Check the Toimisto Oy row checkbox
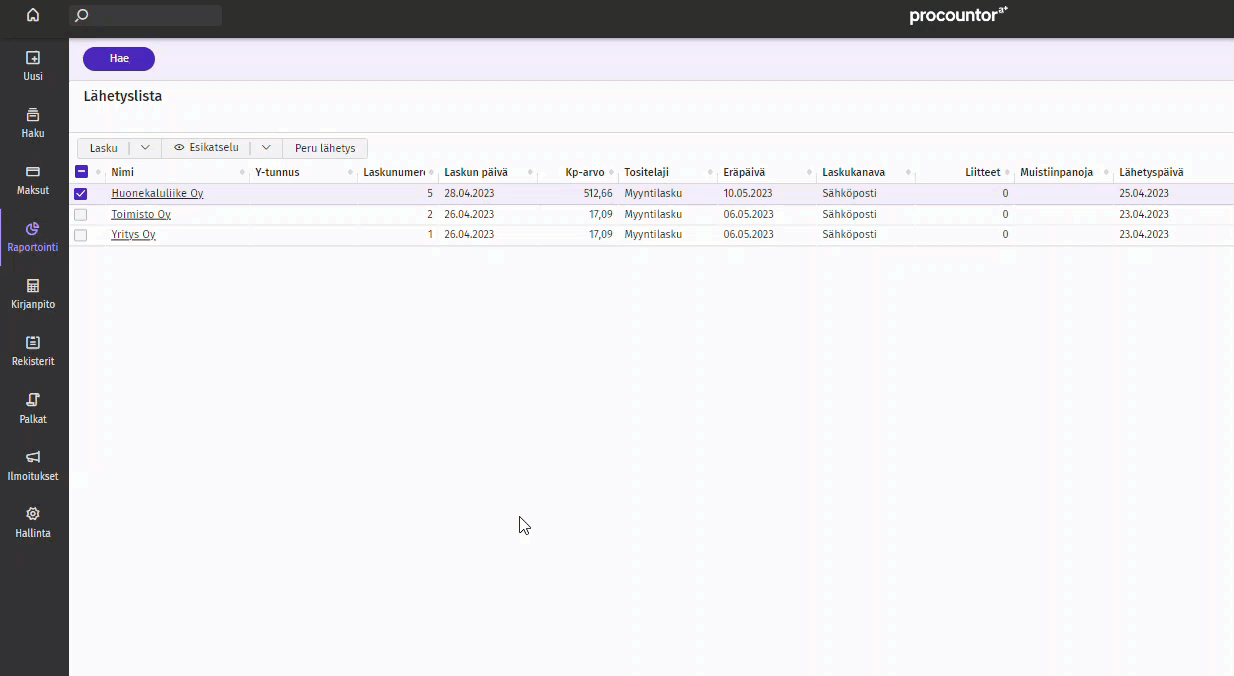The image size is (1234, 676). coord(81,214)
